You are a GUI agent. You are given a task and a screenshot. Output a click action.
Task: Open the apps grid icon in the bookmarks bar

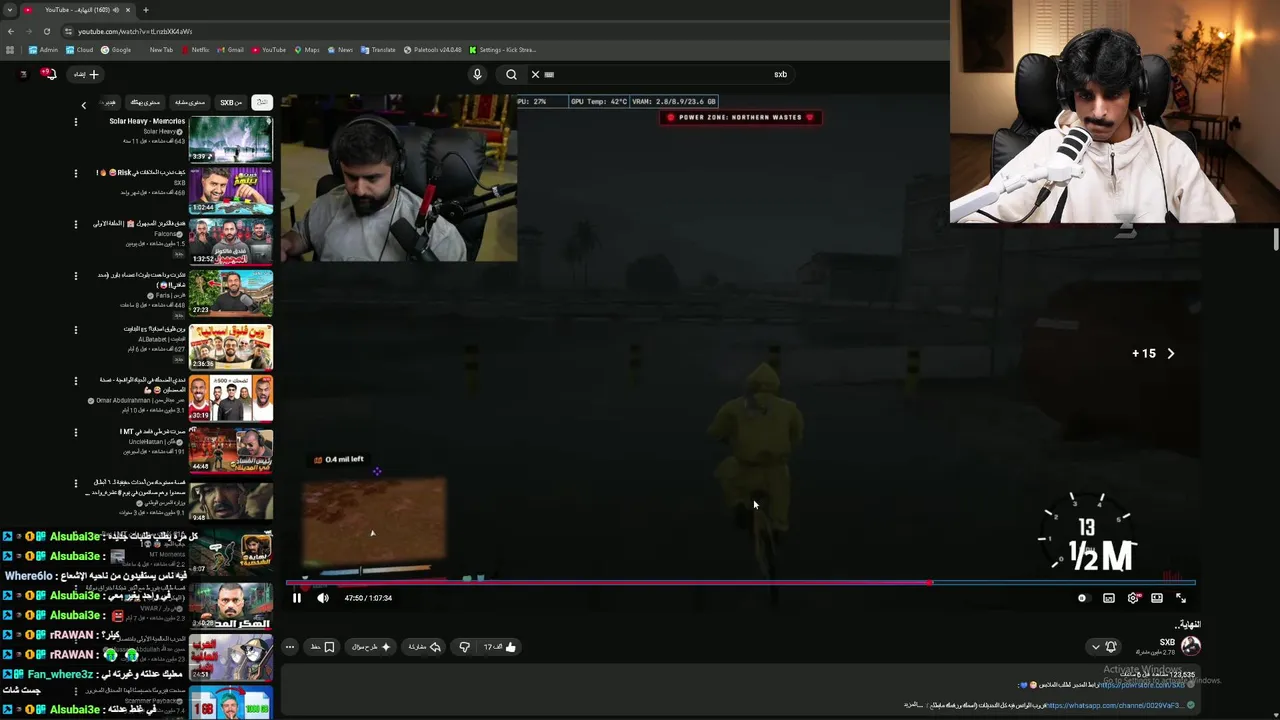pyautogui.click(x=10, y=50)
